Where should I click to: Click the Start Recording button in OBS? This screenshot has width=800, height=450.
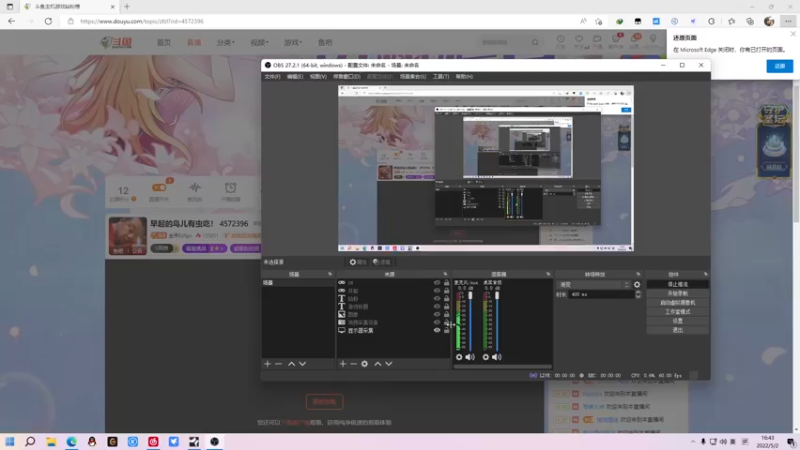point(678,294)
